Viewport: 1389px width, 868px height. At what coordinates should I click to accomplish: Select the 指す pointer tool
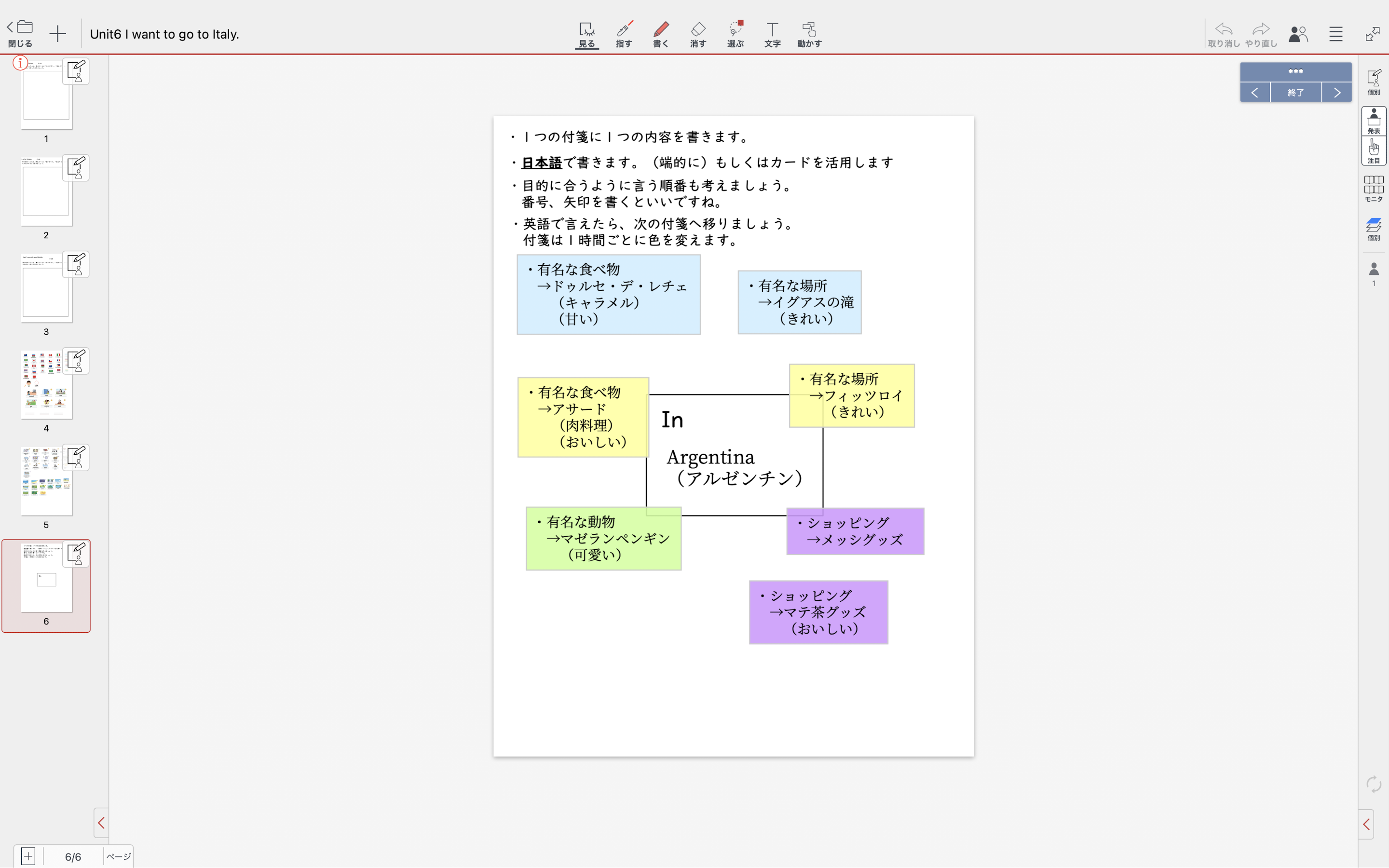point(624,34)
